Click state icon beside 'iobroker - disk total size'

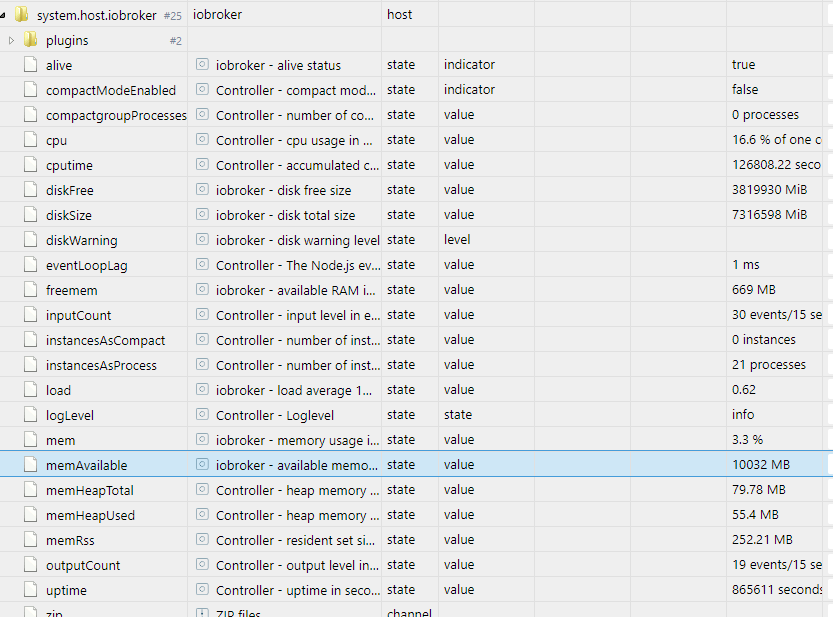click(x=202, y=214)
